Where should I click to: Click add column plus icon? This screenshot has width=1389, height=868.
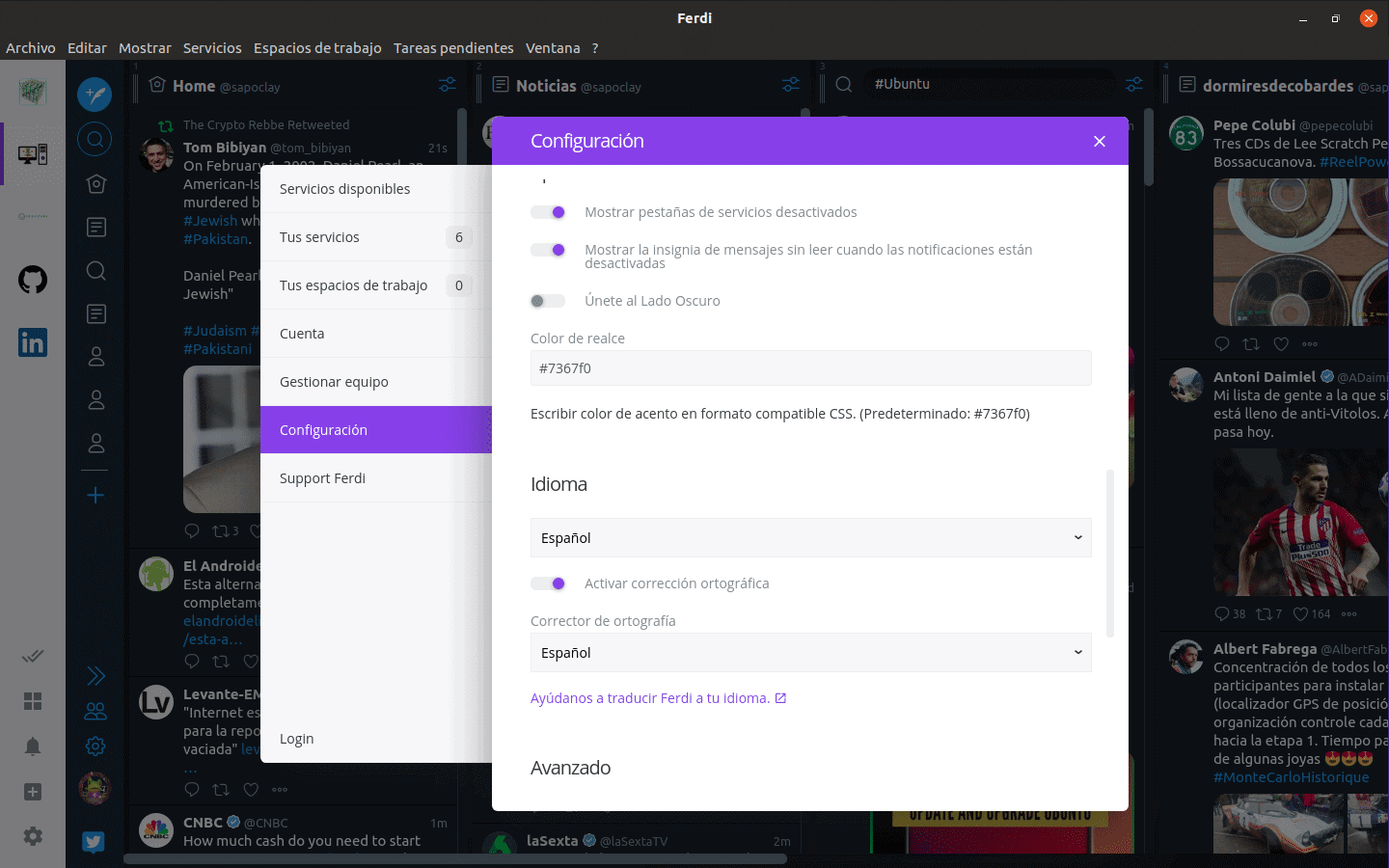pos(95,496)
